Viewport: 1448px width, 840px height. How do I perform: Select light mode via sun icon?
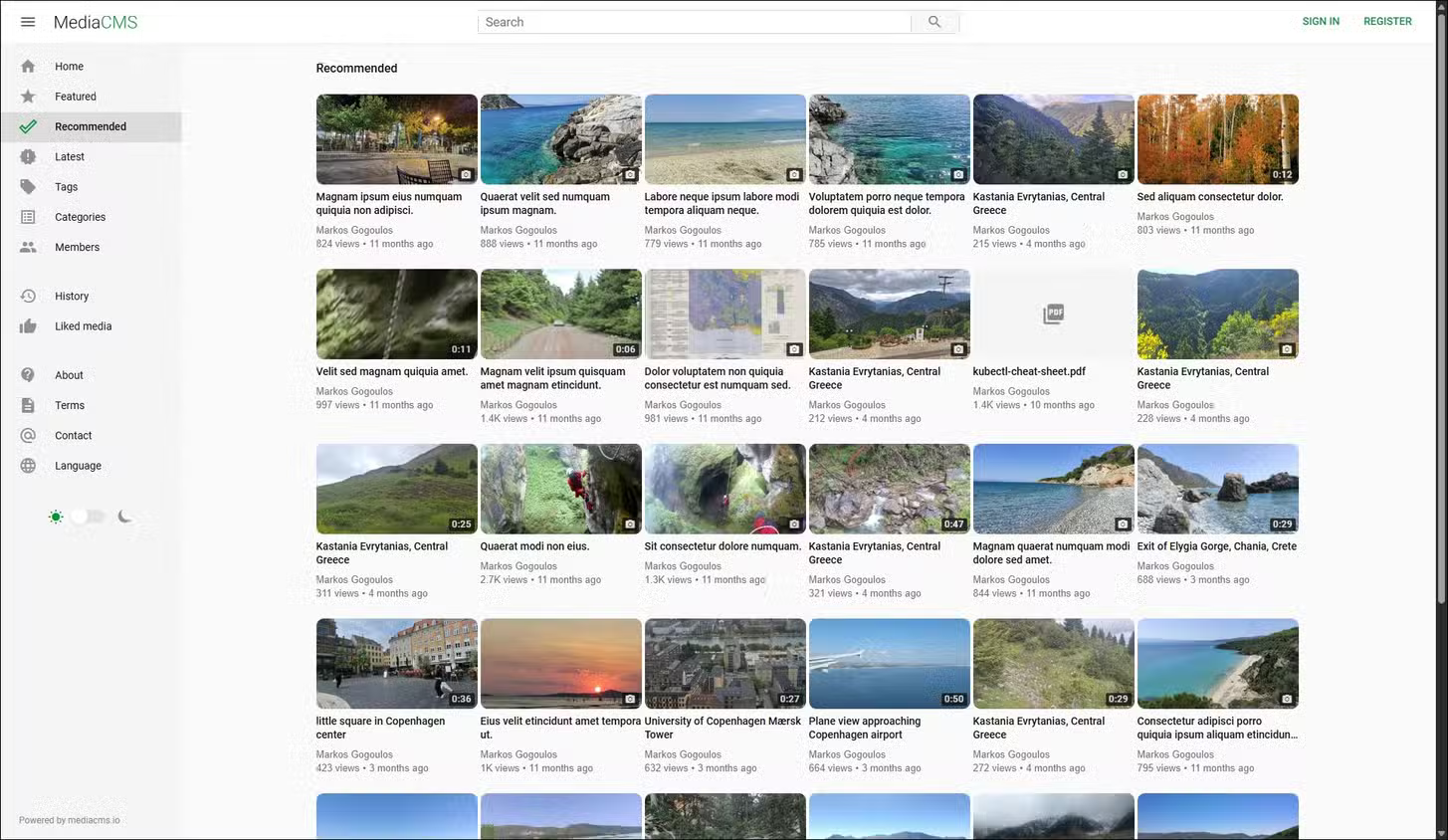56,517
